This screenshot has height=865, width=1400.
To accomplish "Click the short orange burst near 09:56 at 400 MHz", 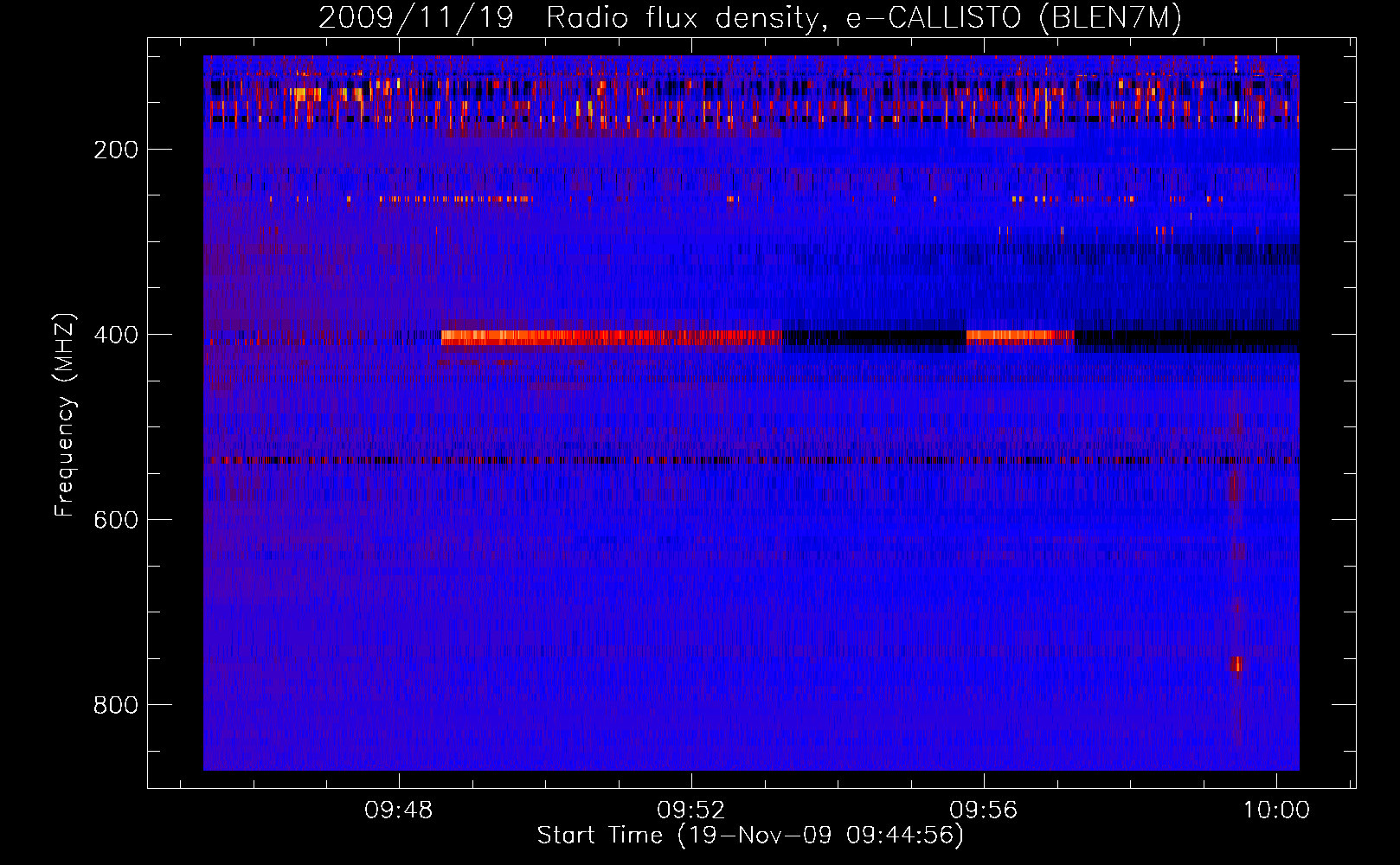I will click(x=1020, y=337).
